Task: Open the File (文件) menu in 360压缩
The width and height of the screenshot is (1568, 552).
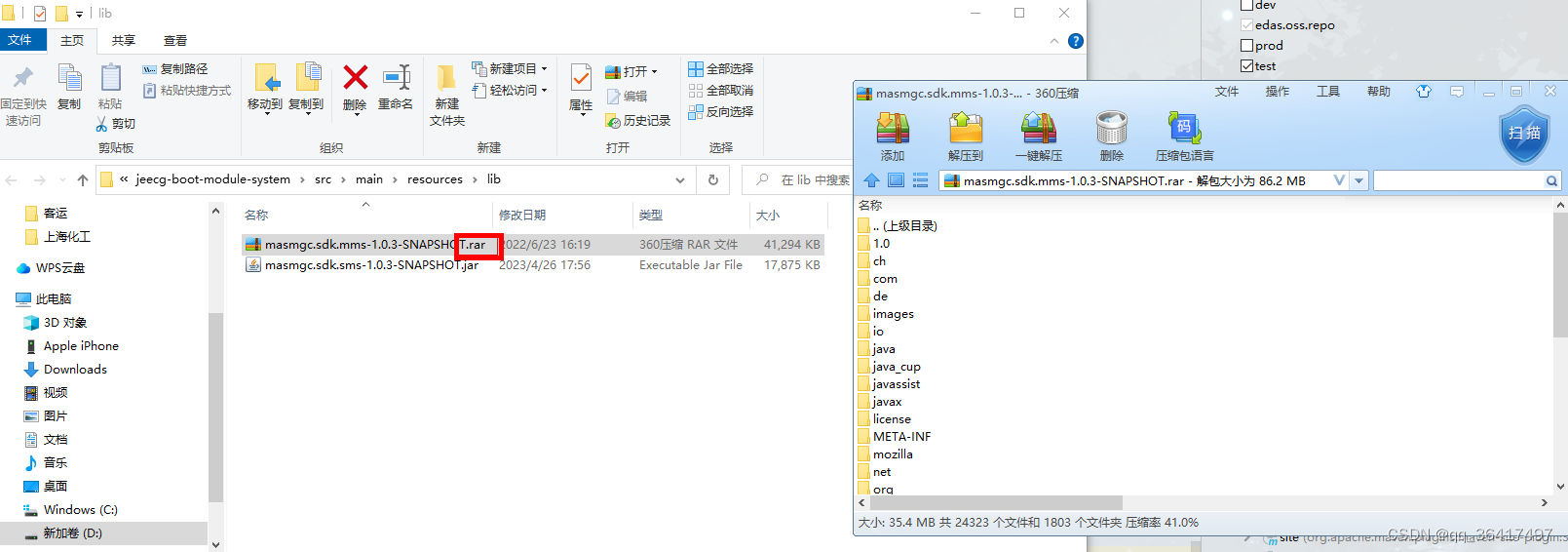Action: (x=1227, y=92)
